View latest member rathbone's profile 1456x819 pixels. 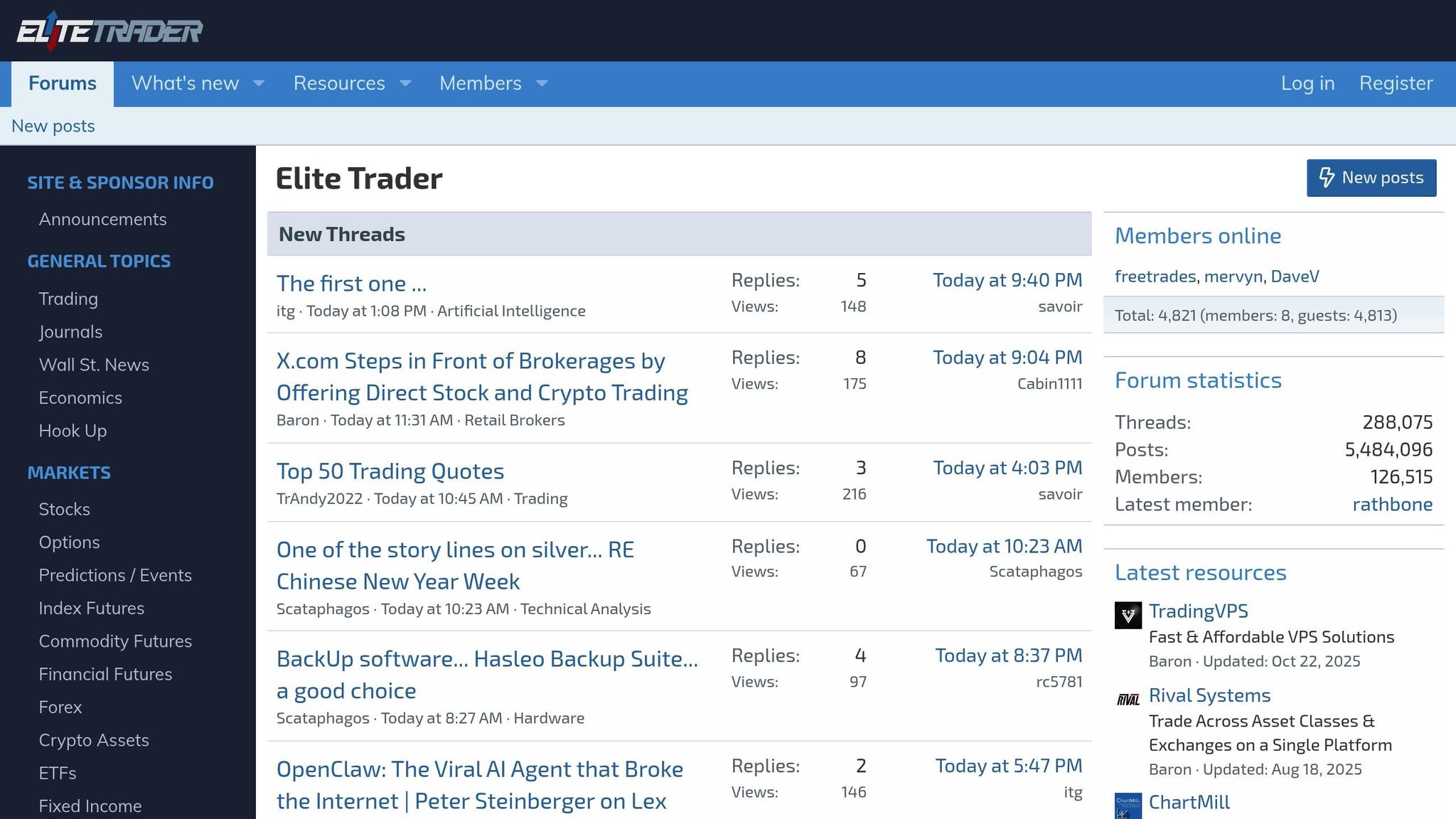pyautogui.click(x=1392, y=504)
